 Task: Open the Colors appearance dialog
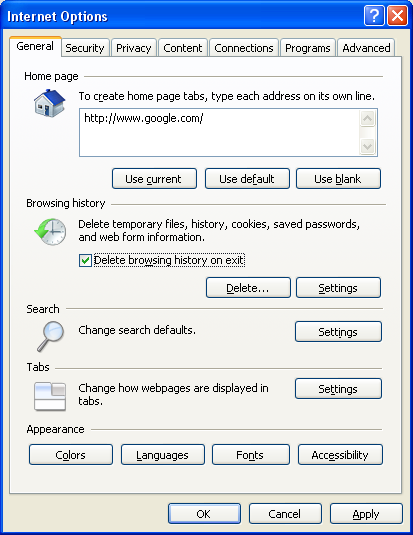[x=71, y=454]
